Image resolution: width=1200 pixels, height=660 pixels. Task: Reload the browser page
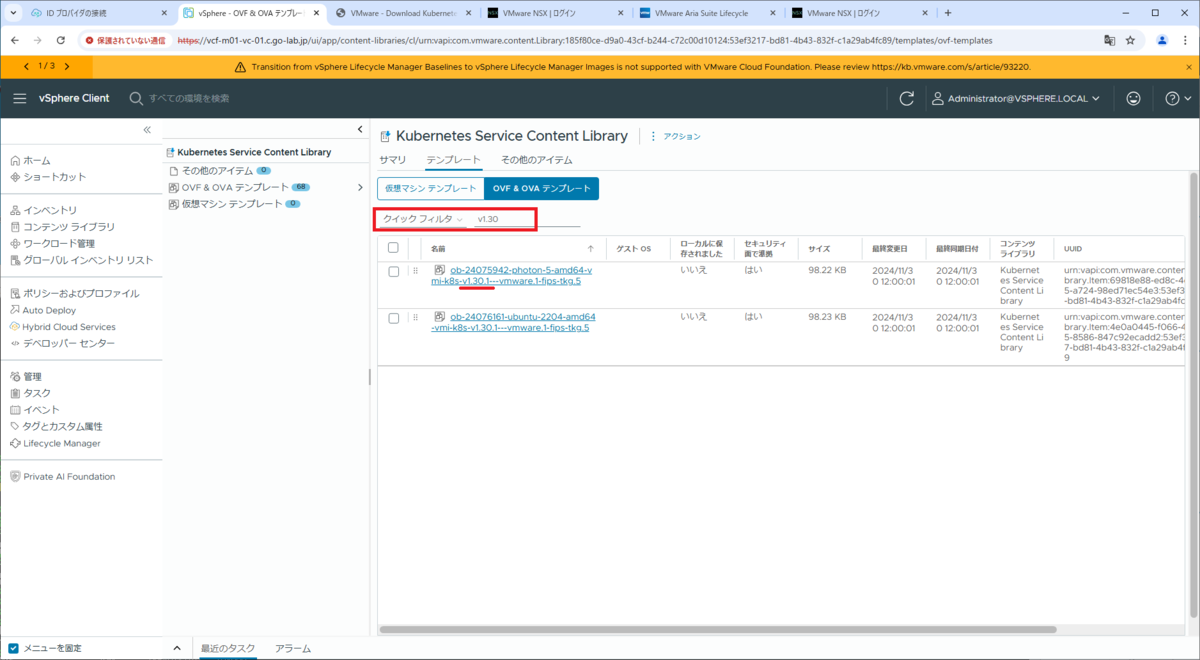coord(61,40)
